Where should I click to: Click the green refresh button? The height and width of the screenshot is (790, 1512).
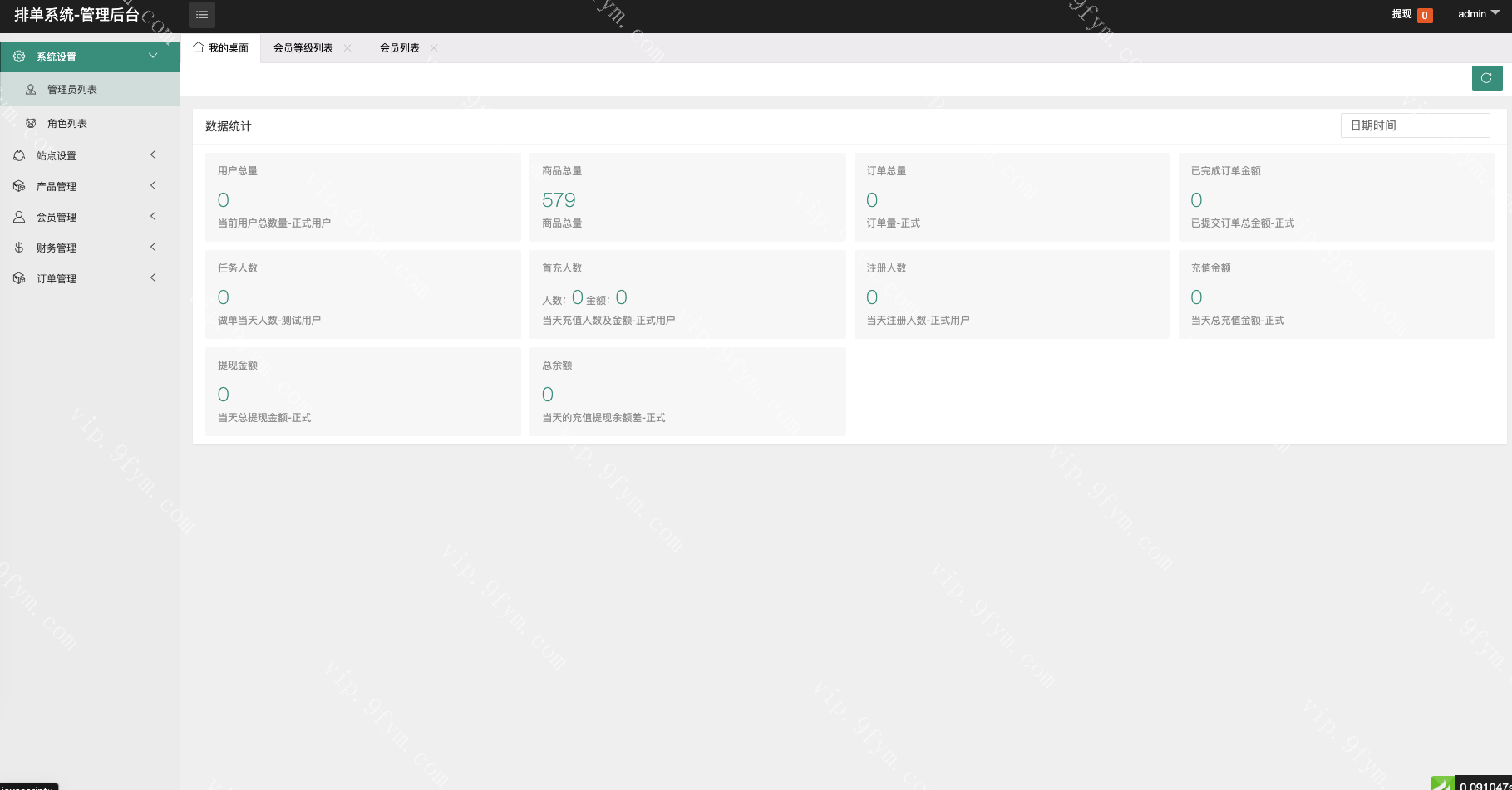pyautogui.click(x=1486, y=78)
